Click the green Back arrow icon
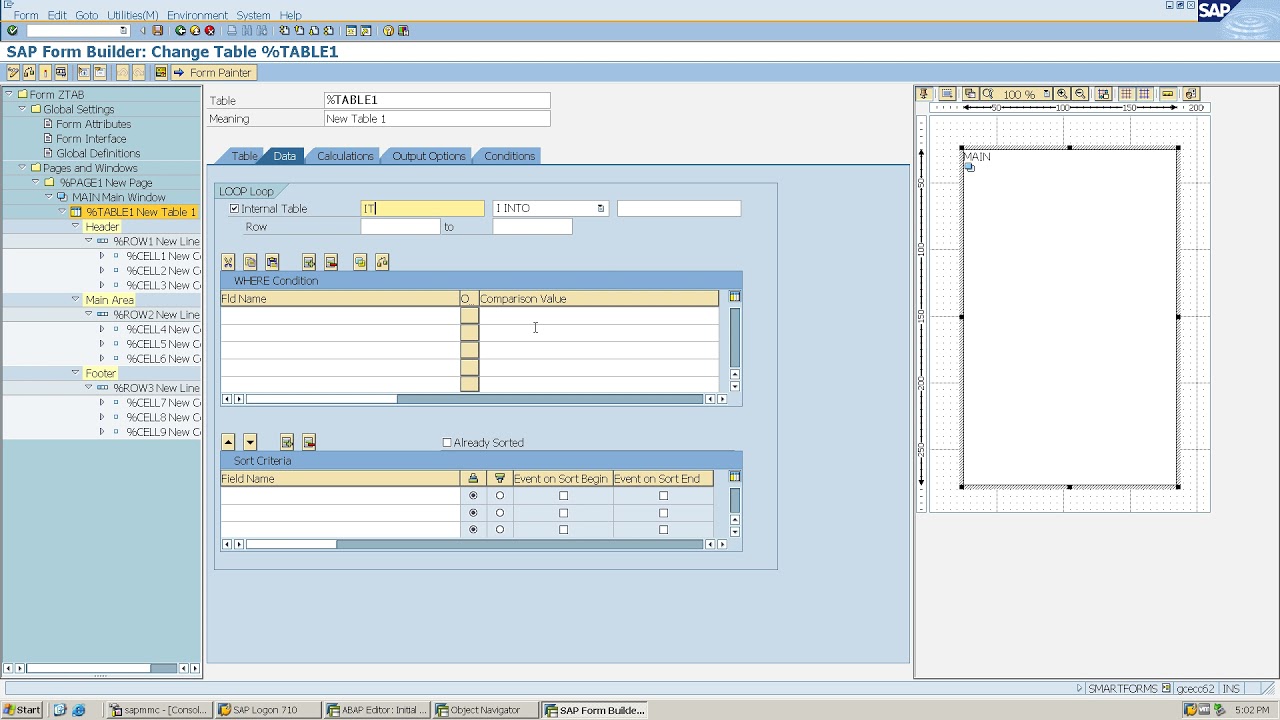This screenshot has width=1280, height=720. [181, 31]
